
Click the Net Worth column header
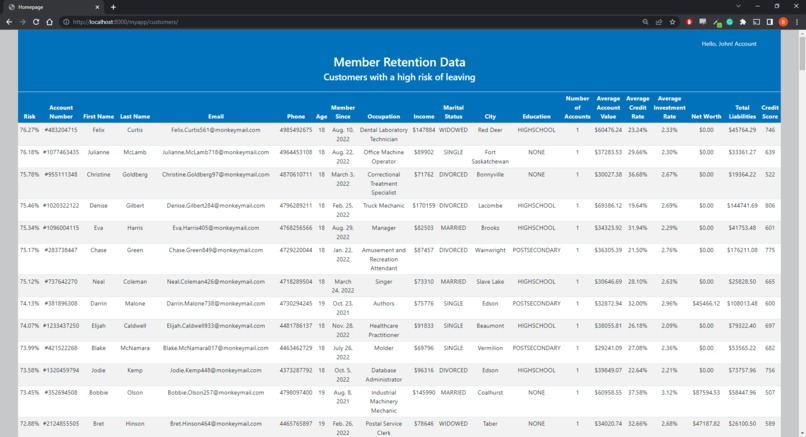click(x=706, y=117)
